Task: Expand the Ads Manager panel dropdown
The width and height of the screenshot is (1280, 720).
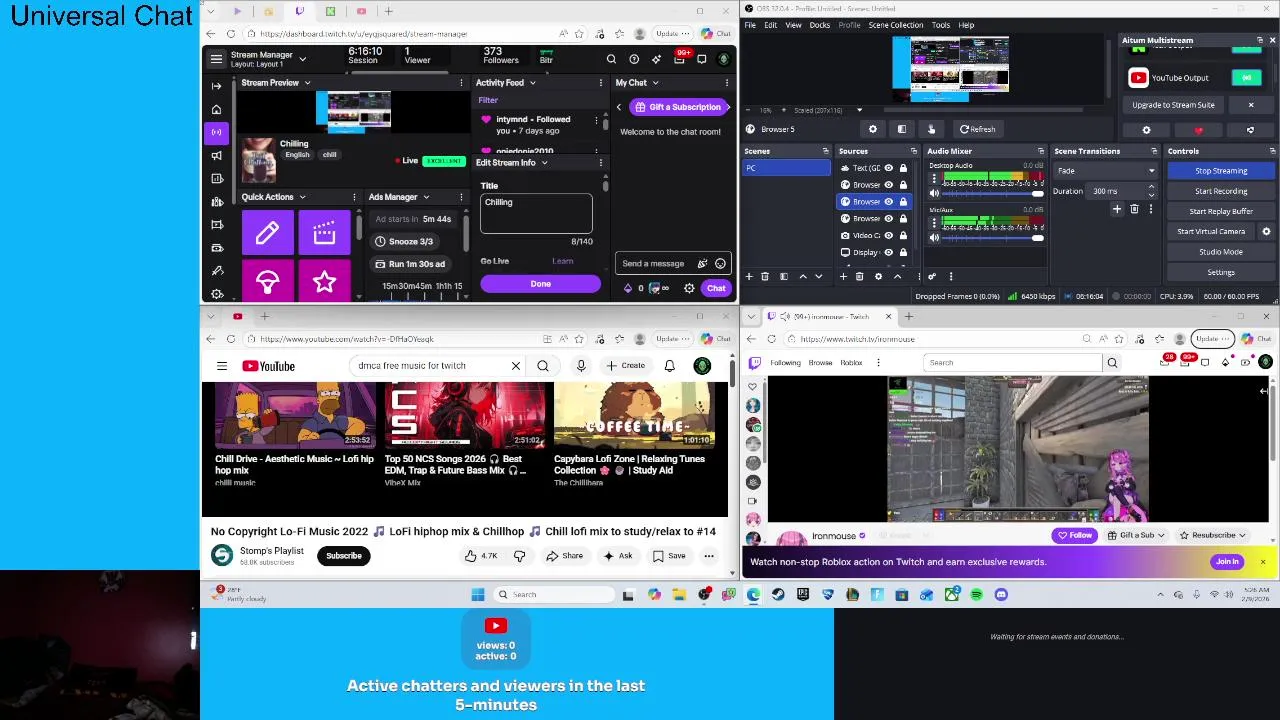Action: 426,198
